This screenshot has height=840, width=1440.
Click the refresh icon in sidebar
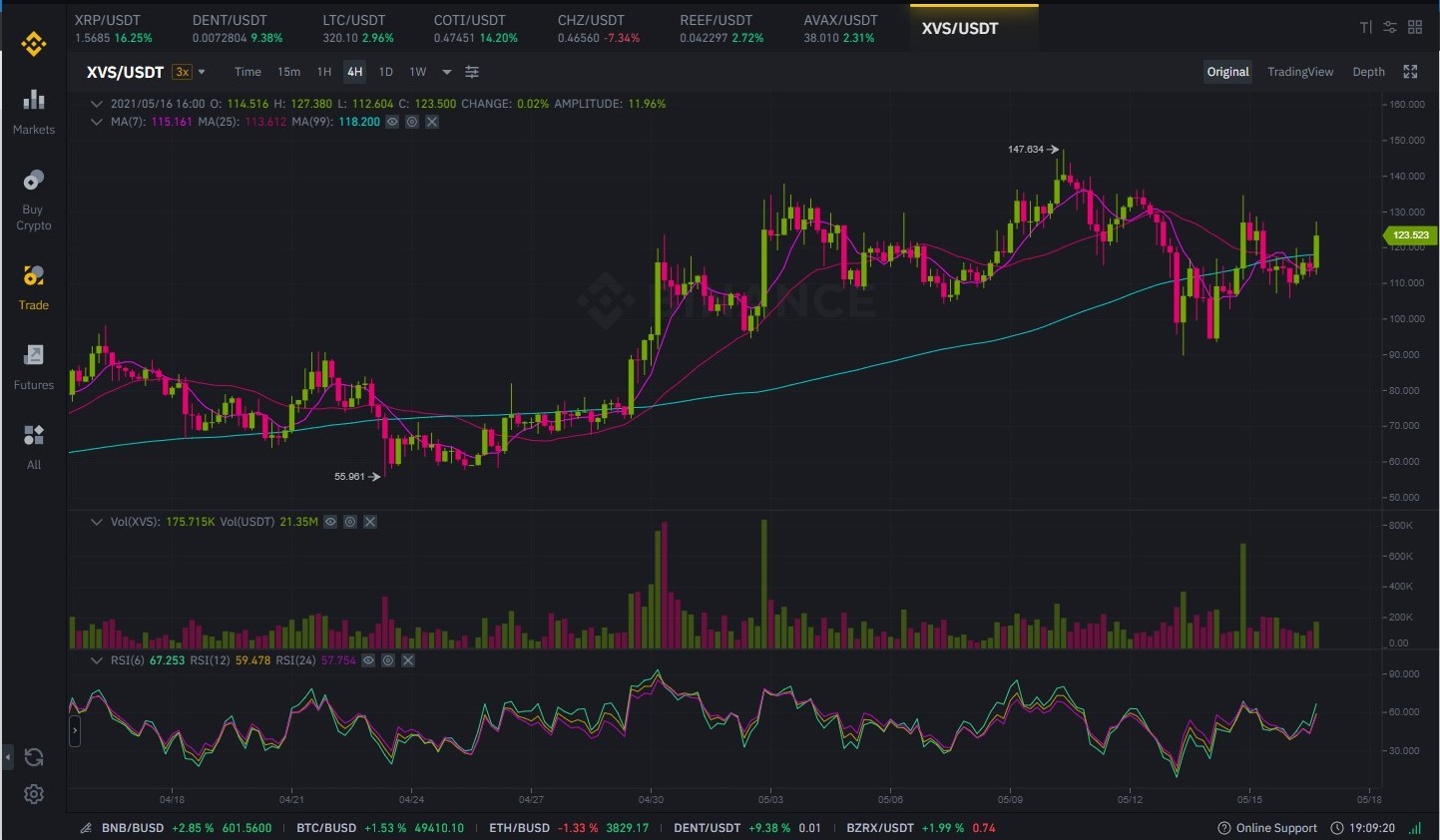tap(34, 757)
